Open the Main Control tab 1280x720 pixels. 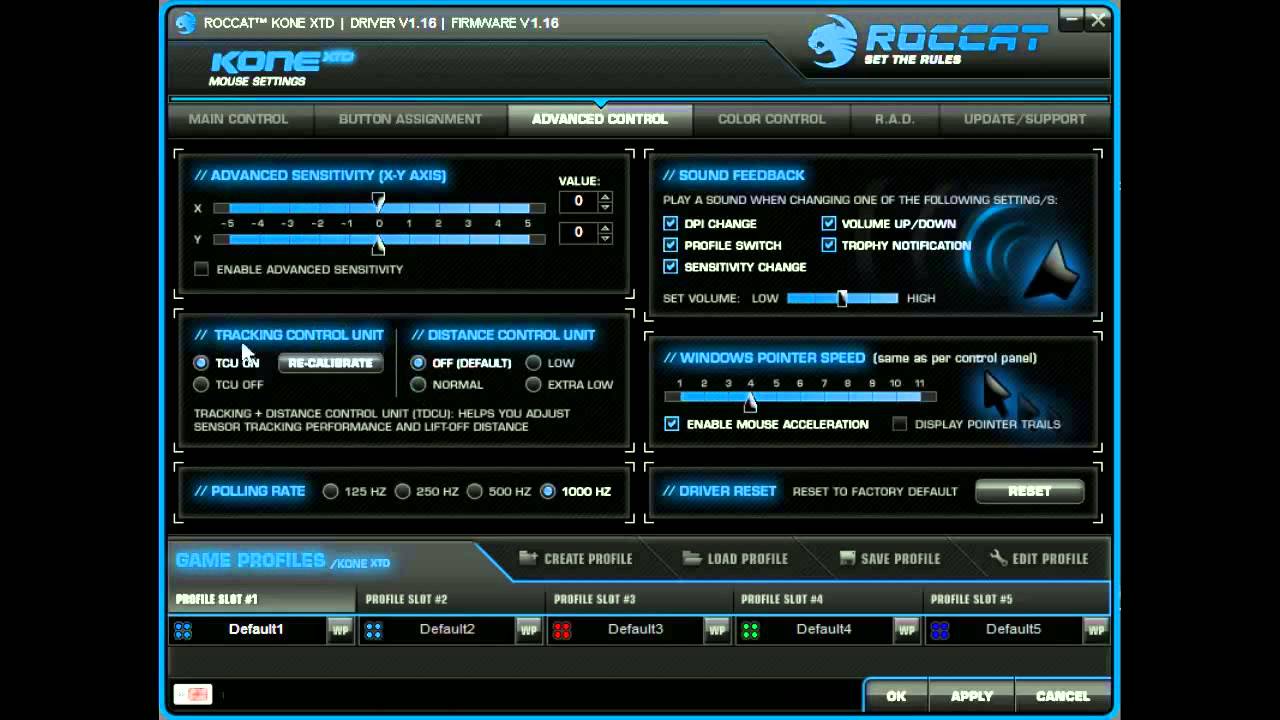point(238,119)
